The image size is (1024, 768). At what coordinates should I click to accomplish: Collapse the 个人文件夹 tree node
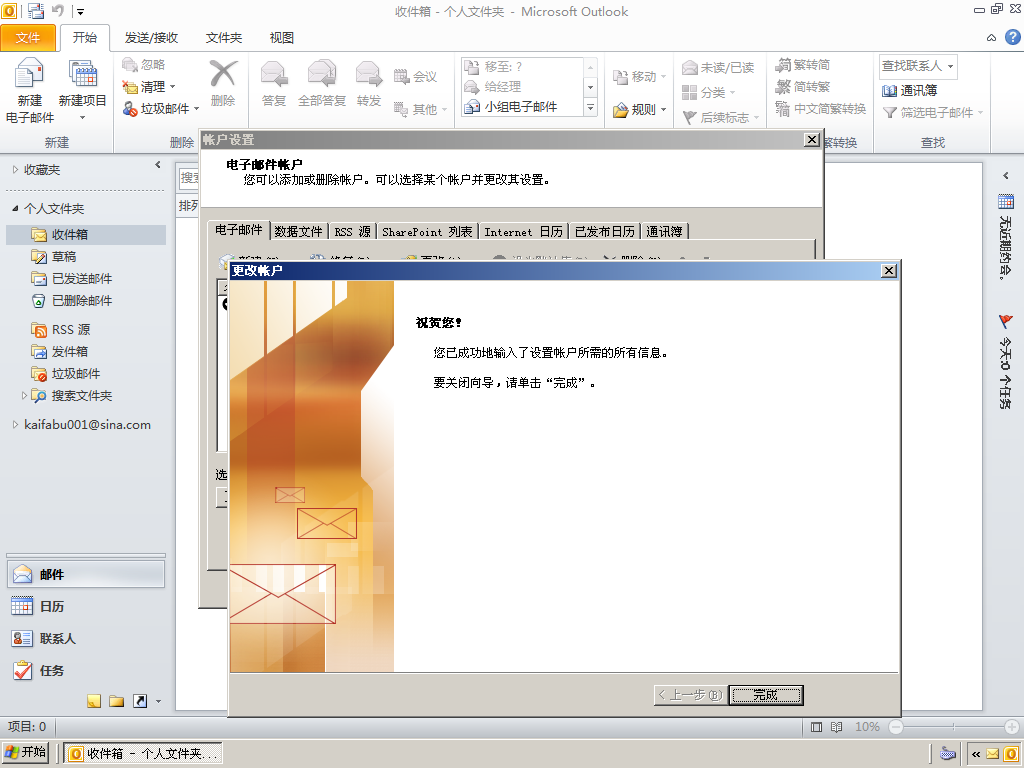(x=16, y=208)
